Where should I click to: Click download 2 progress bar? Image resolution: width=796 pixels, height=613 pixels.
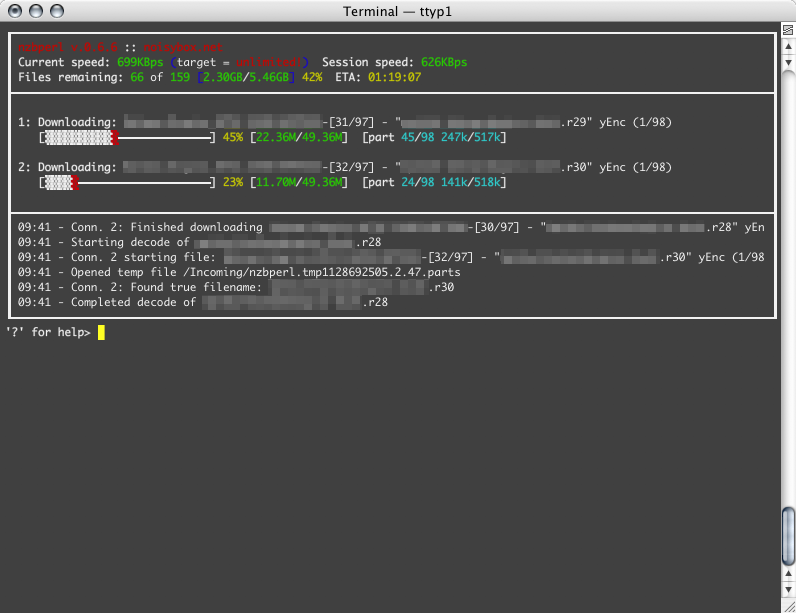127,182
